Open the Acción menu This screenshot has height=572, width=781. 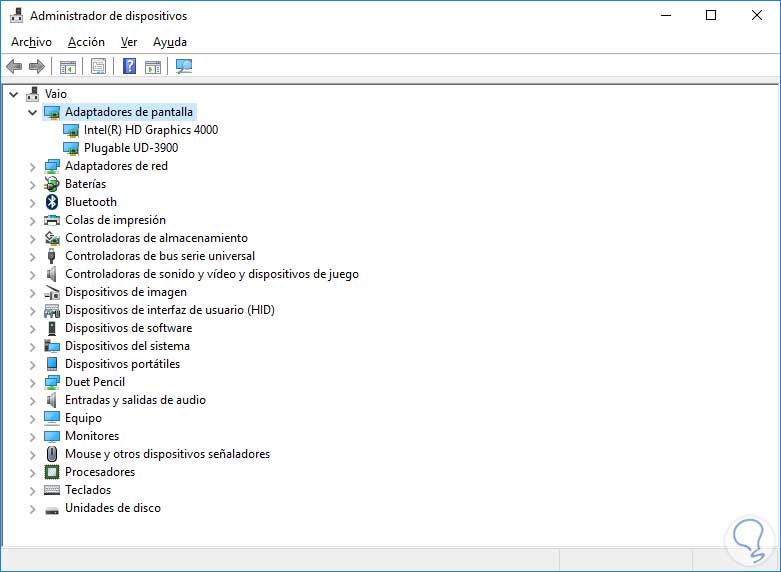click(x=86, y=42)
